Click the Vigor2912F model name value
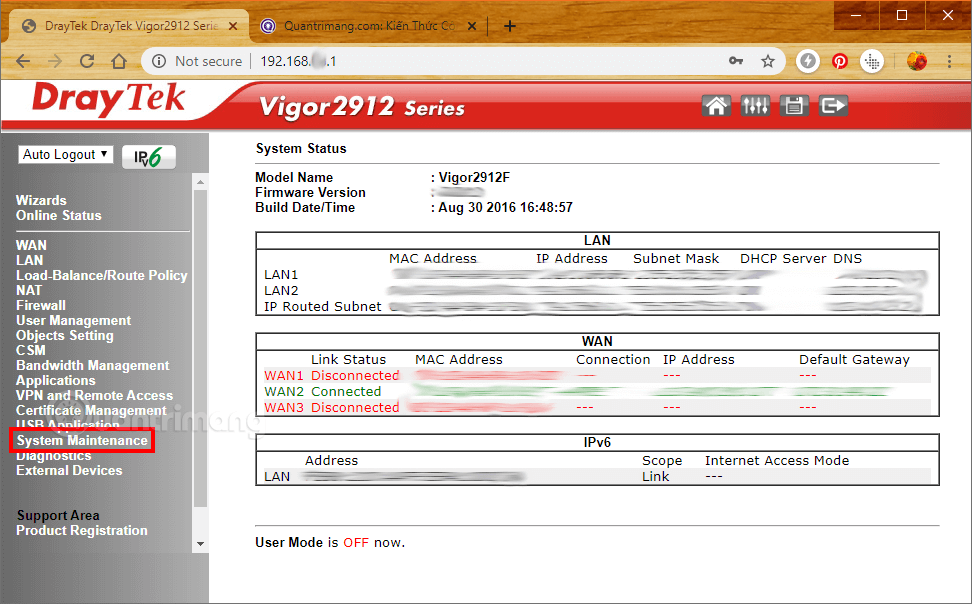 point(474,178)
